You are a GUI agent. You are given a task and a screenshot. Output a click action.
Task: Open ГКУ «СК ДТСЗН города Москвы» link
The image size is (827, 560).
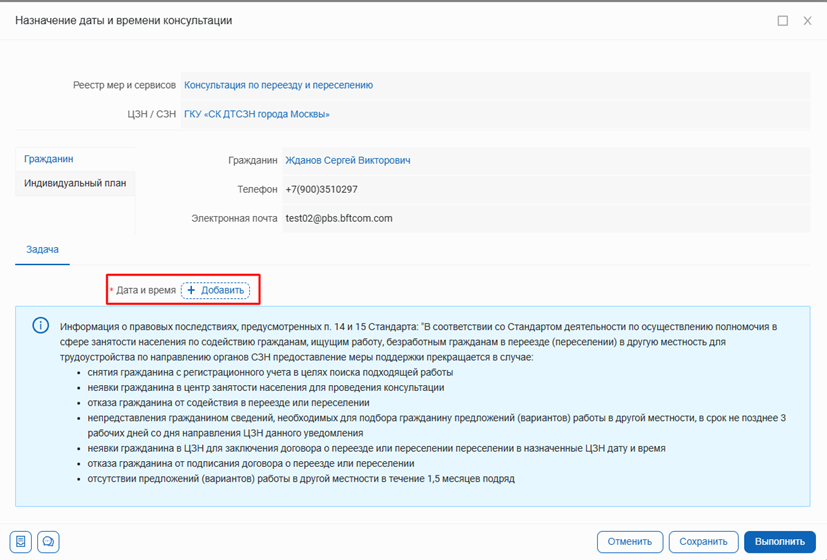256,114
